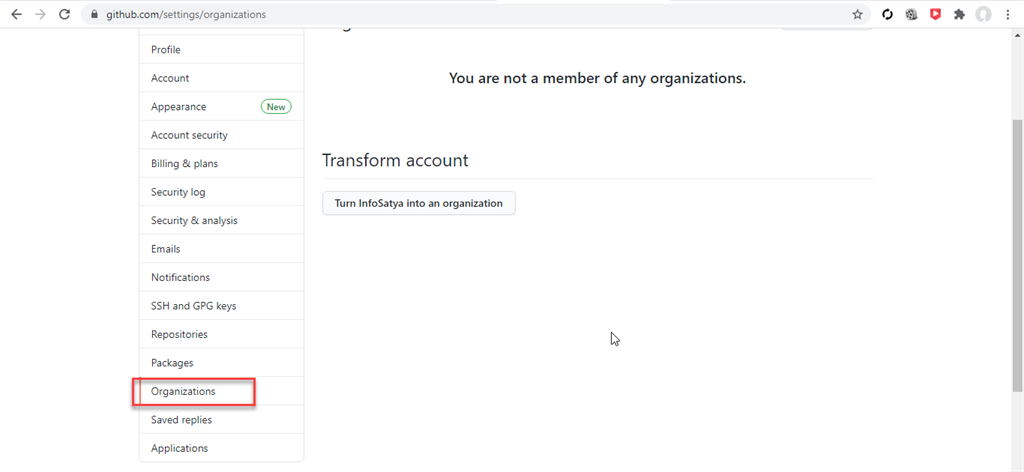Open the Chrome three-dot menu
Viewport: 1024px width, 472px height.
[1008, 15]
